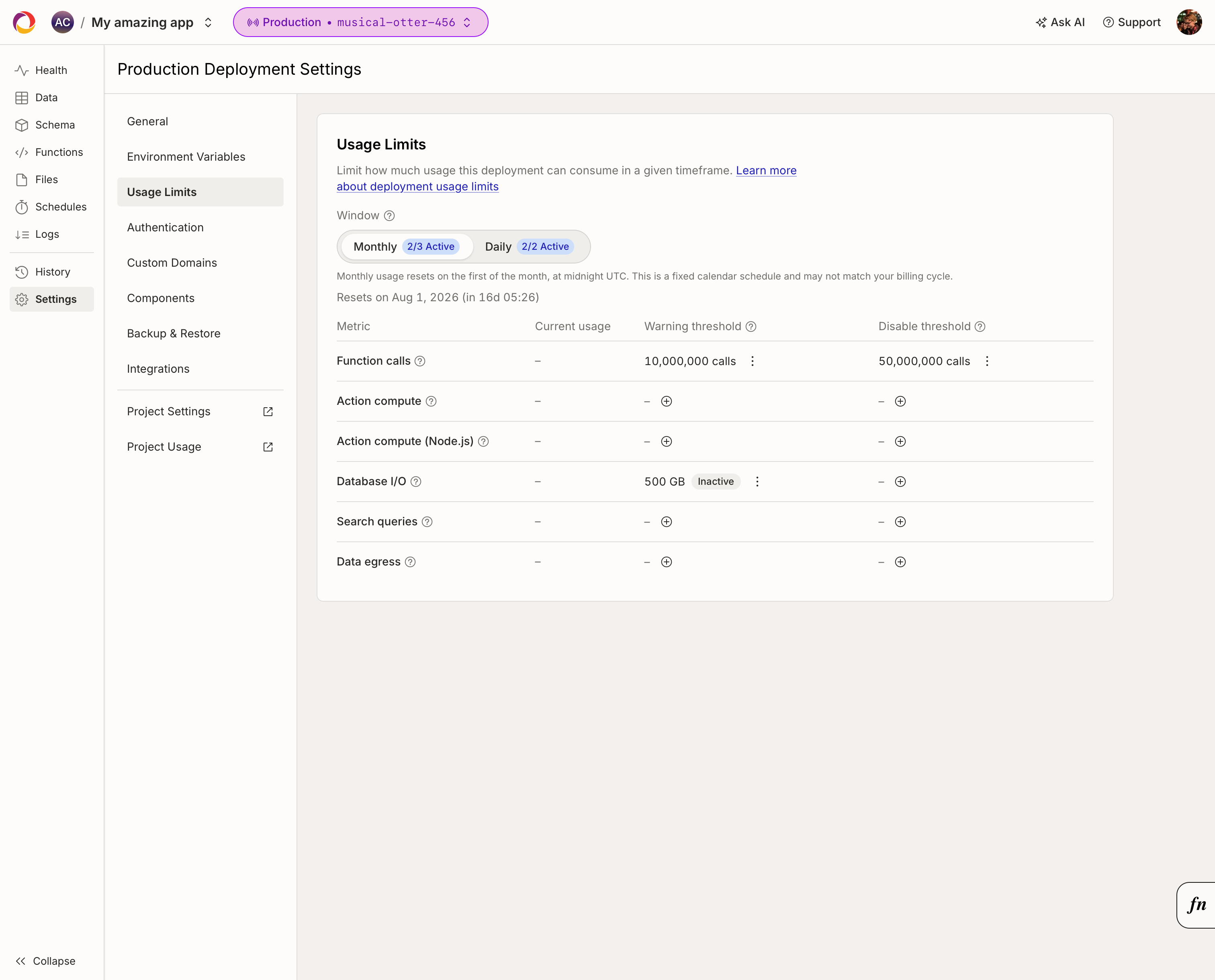This screenshot has height=980, width=1215.
Task: Click the Window help icon
Action: 389,216
